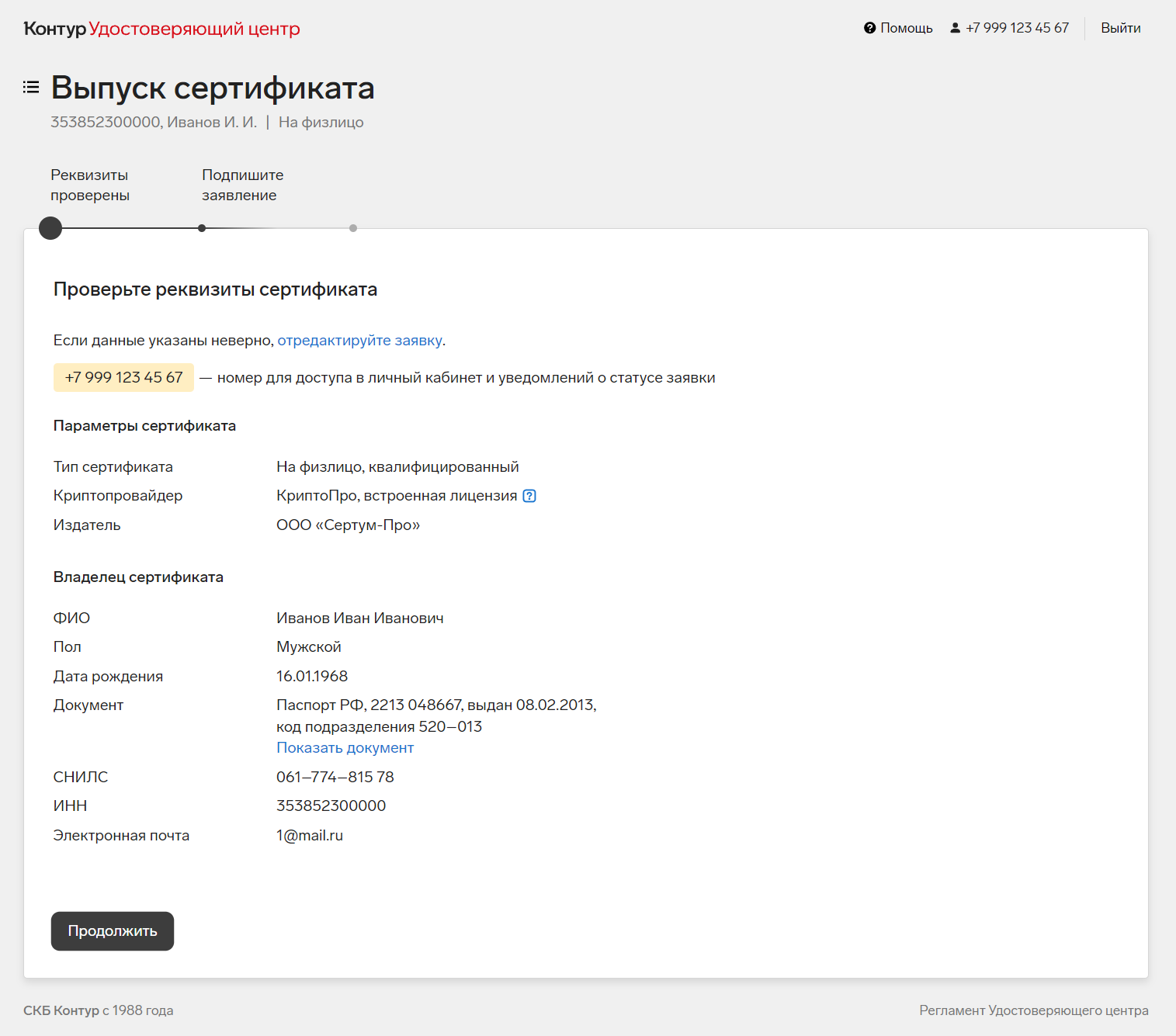This screenshot has width=1176, height=1036.
Task: Log out using the Выйти button
Action: pos(1120,28)
